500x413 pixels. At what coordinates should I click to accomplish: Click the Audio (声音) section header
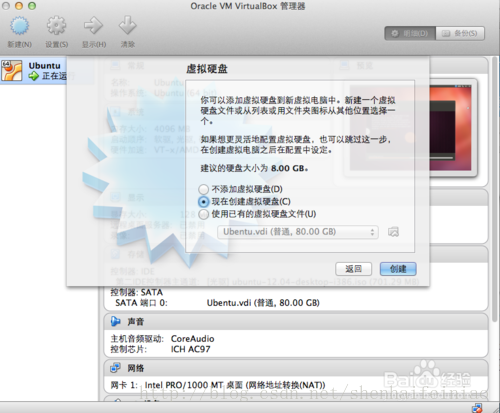tap(296, 322)
